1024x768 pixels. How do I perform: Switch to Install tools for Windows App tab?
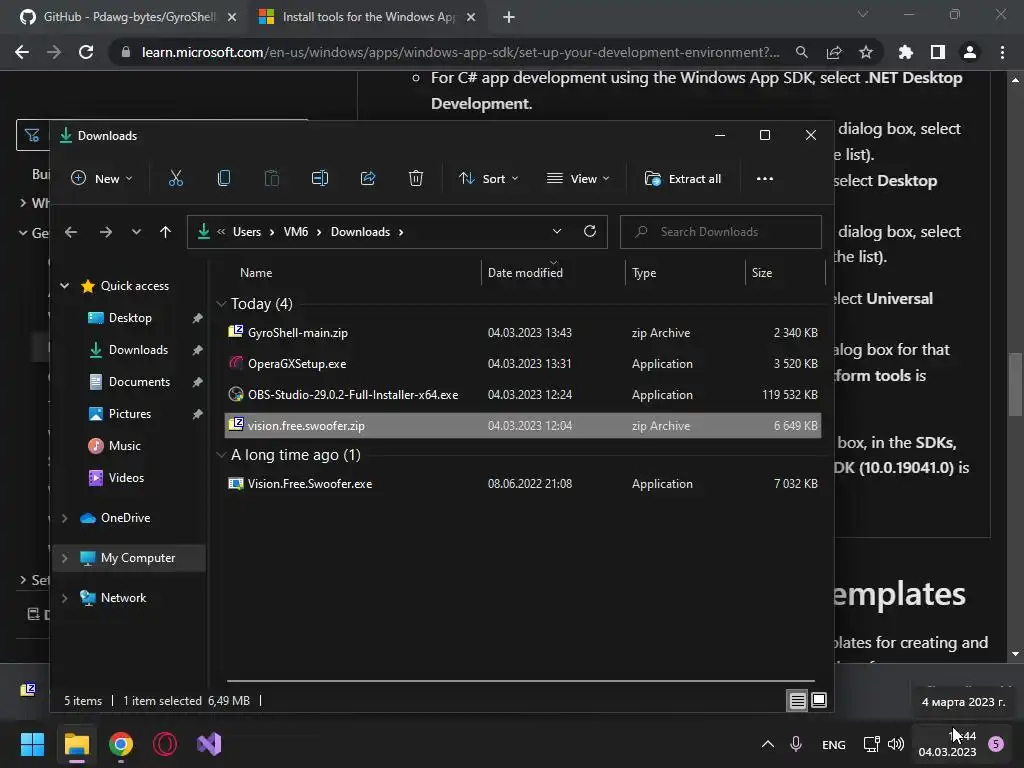coord(368,17)
